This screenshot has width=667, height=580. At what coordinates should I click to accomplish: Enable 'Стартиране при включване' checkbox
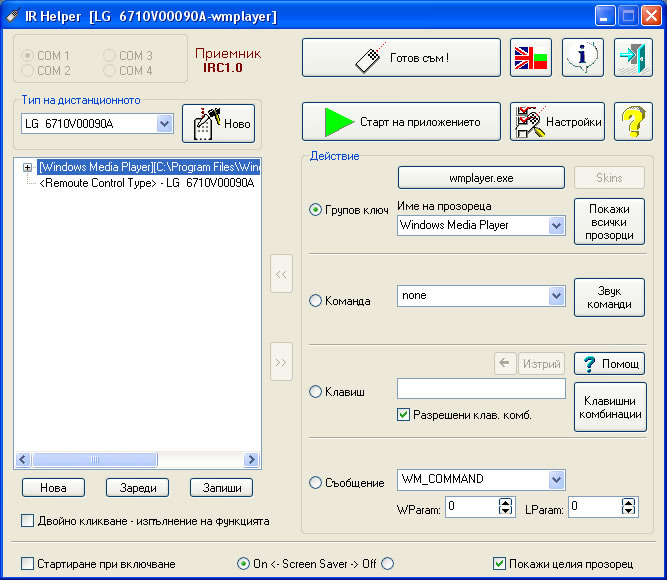[28, 564]
